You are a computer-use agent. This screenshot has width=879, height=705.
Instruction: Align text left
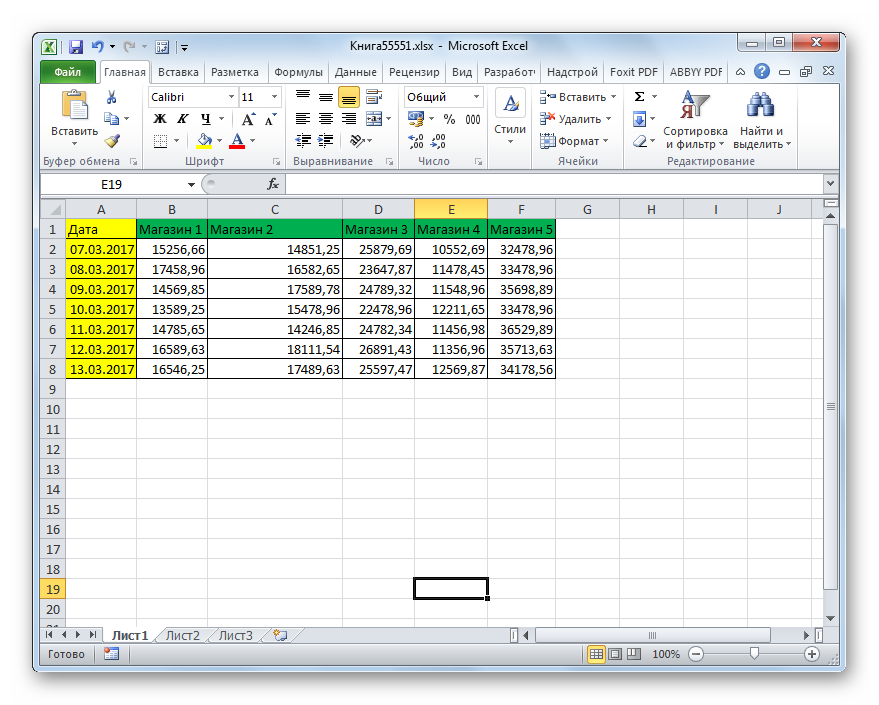coord(303,119)
